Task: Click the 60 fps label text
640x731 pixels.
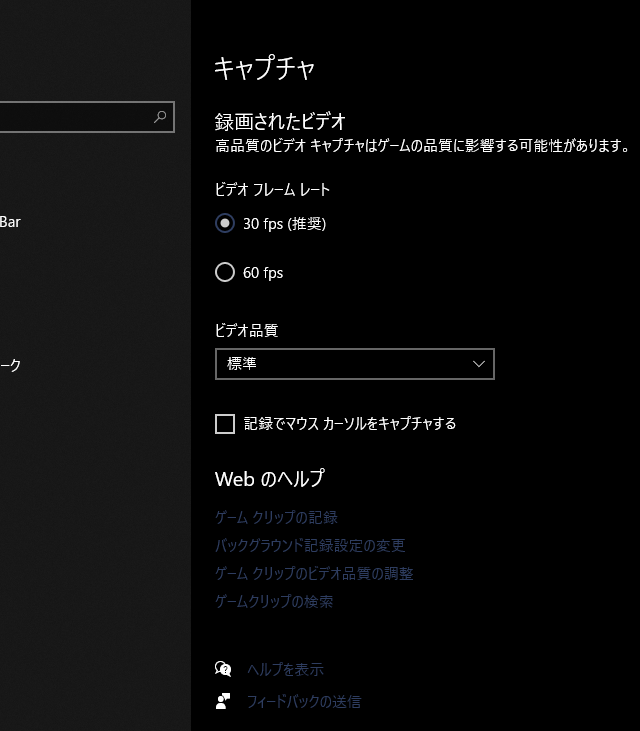Action: point(263,273)
